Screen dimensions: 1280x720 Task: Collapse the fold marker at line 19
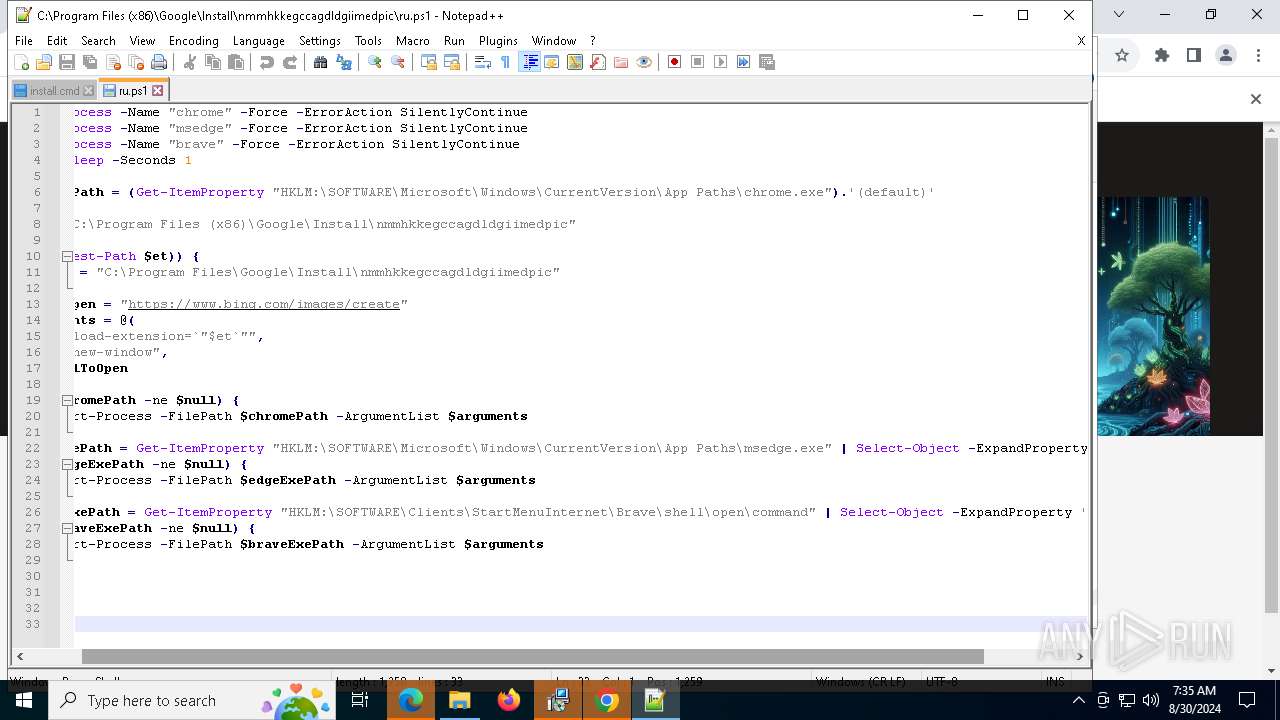[x=67, y=400]
